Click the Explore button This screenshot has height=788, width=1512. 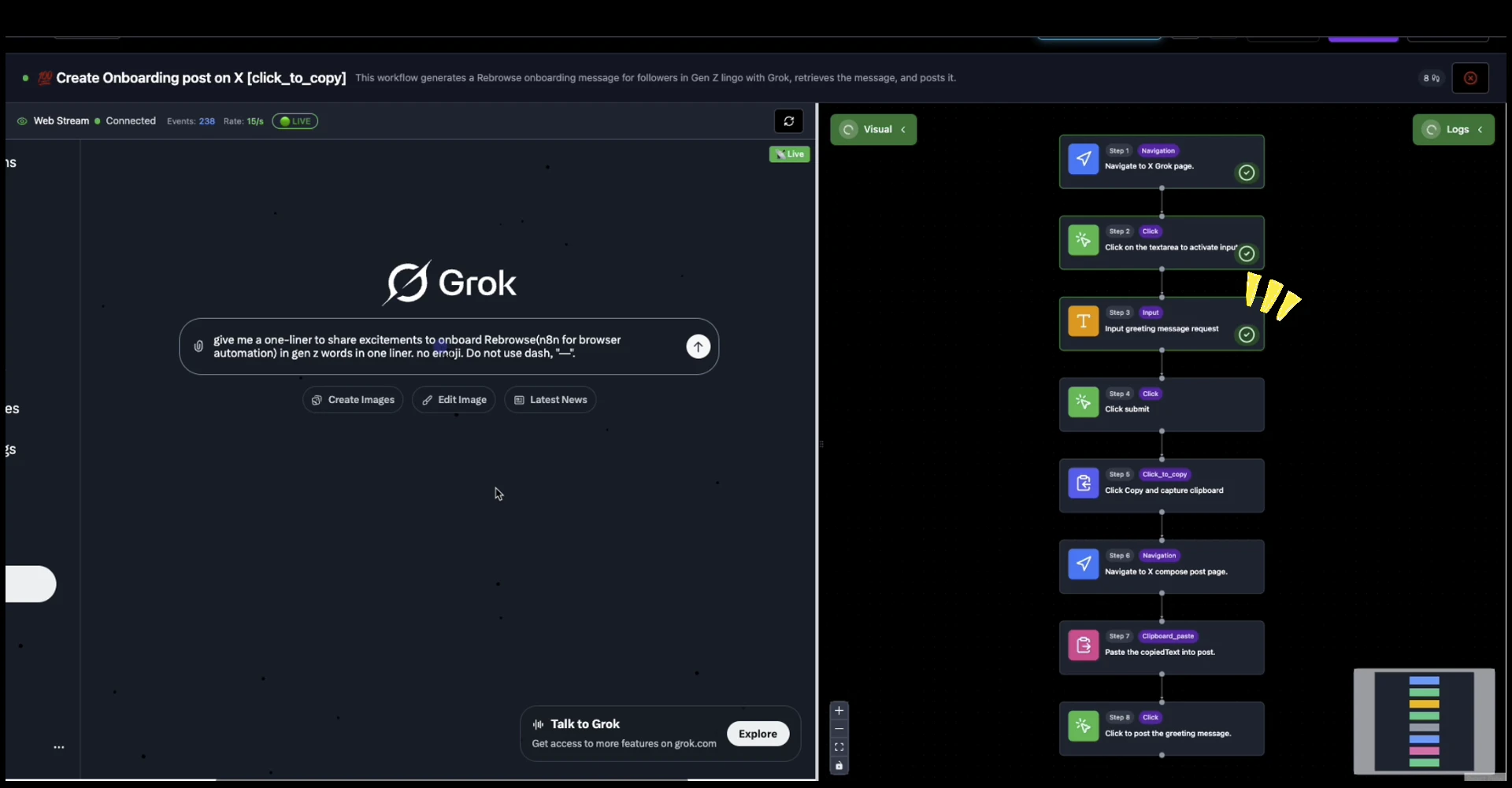[758, 734]
